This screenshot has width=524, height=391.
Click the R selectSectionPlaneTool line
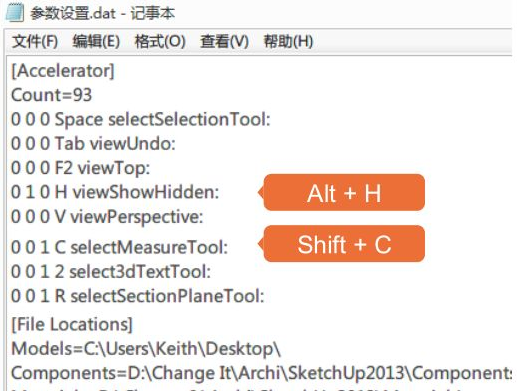138,296
